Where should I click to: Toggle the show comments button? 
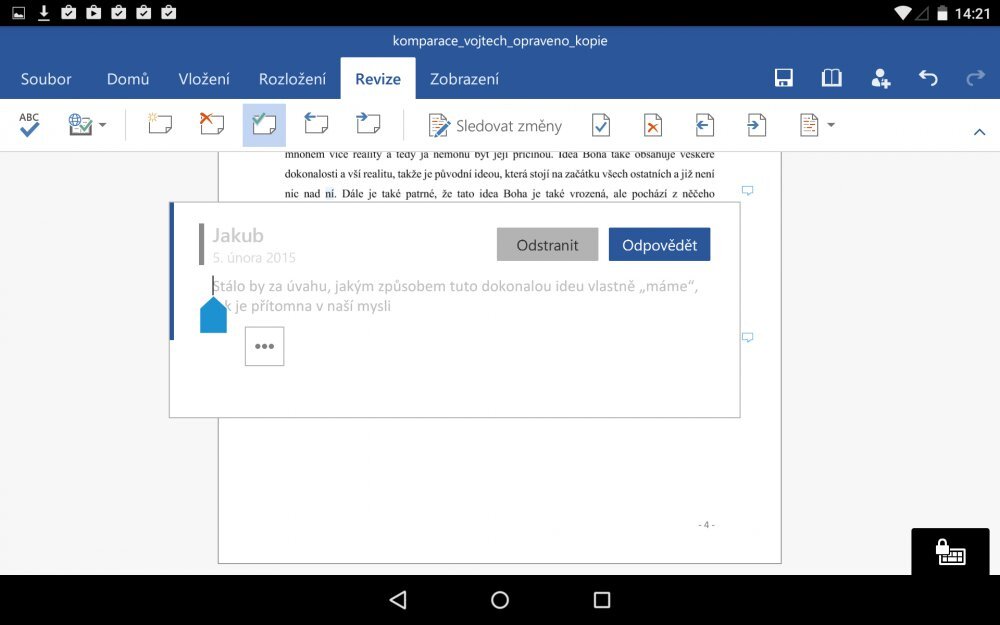point(264,125)
